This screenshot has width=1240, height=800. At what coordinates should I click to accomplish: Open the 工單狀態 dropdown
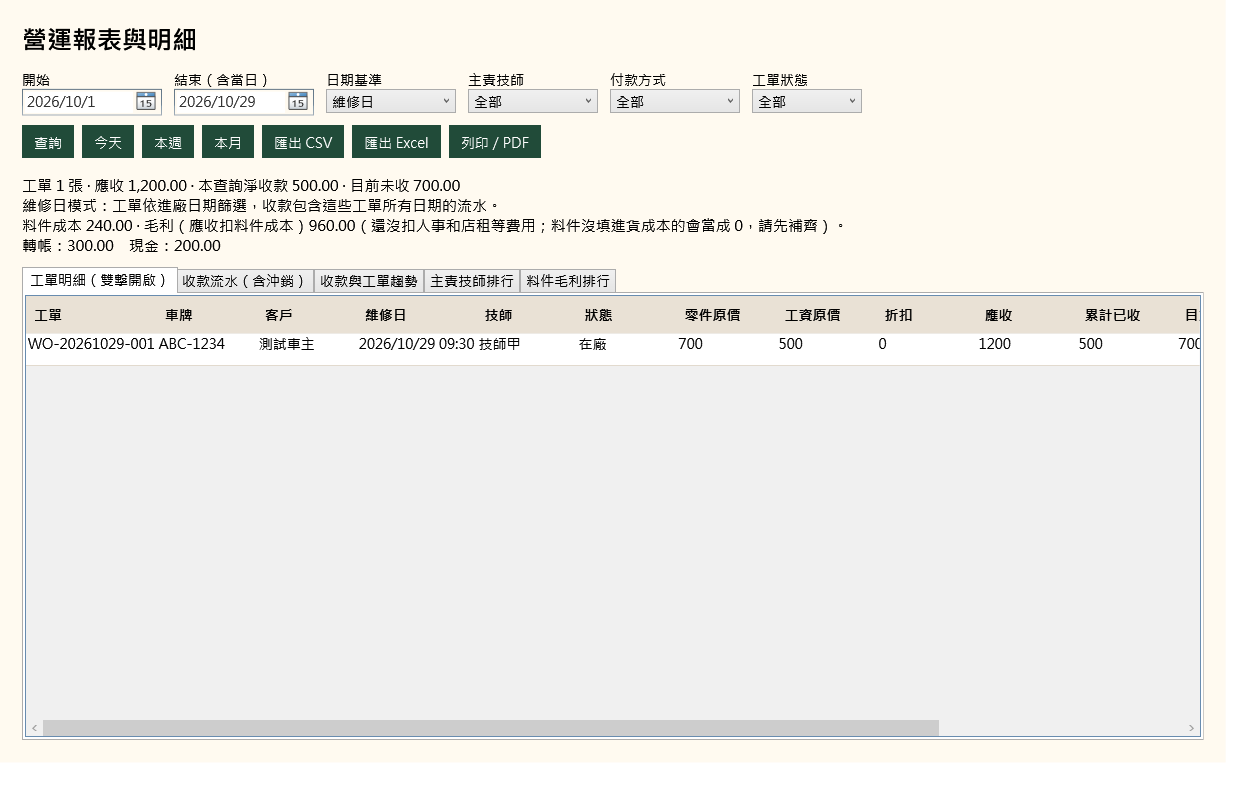[807, 101]
